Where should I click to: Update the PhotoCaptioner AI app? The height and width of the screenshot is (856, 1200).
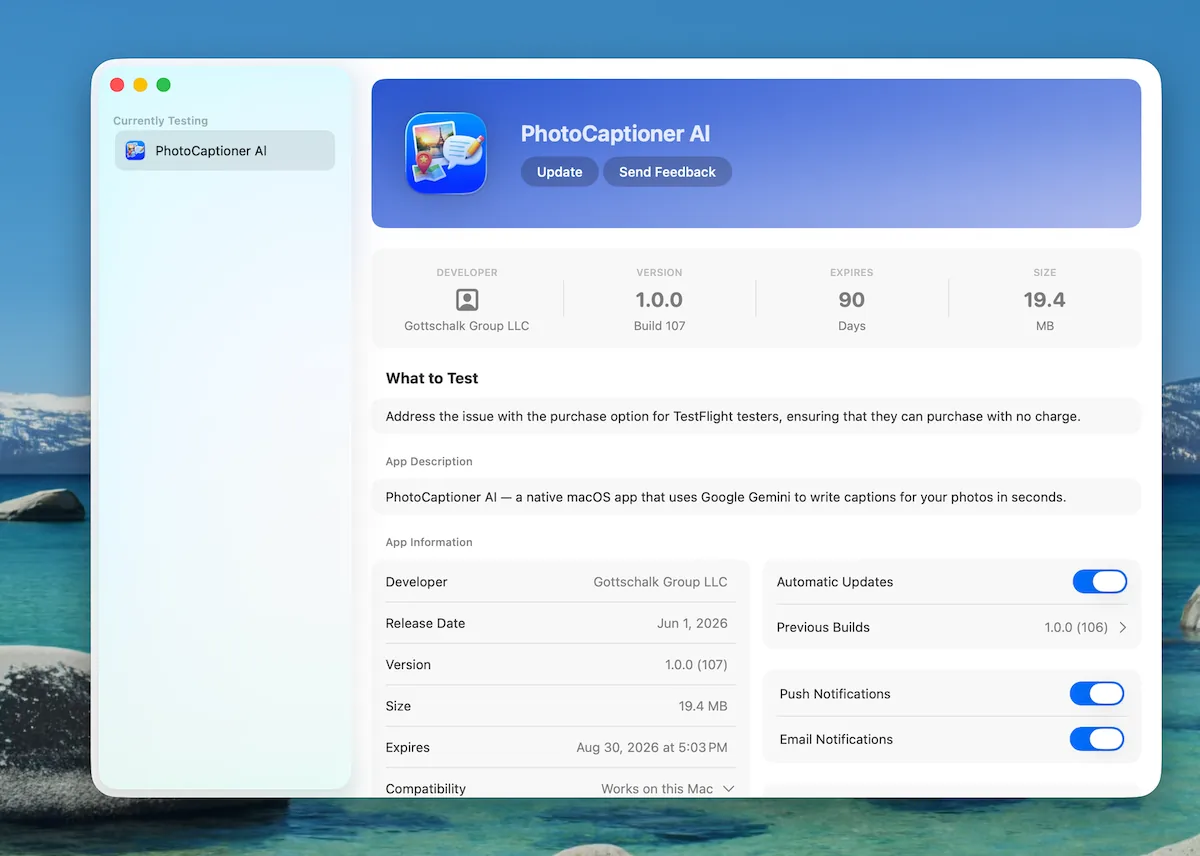click(x=559, y=172)
